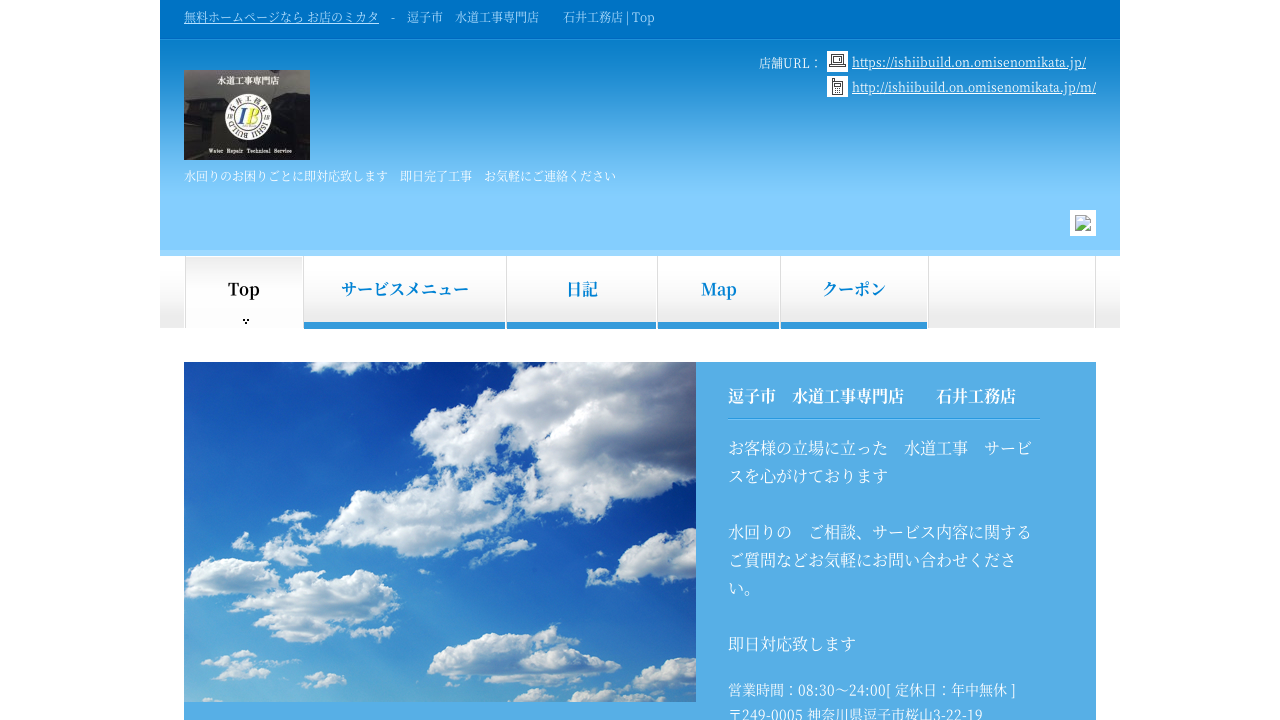Click the 店舗URL label in the header
The image size is (1280, 720).
(788, 63)
